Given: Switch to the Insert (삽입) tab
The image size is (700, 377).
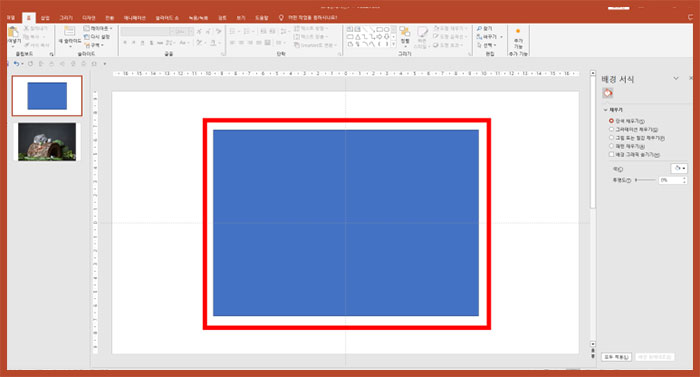Looking at the screenshot, I should pyautogui.click(x=45, y=17).
